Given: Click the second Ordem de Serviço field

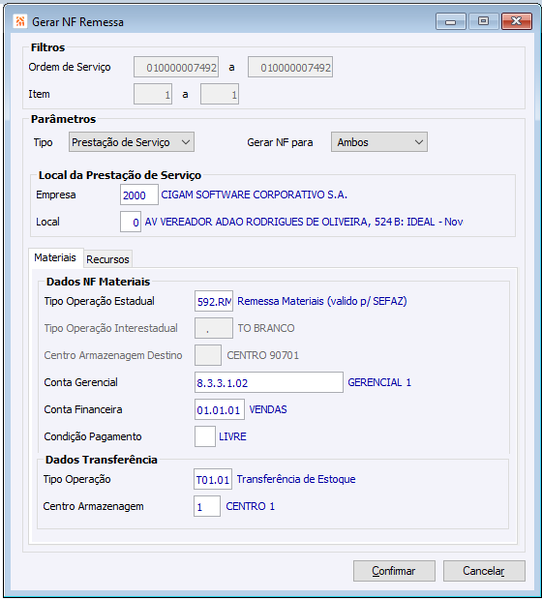Looking at the screenshot, I should point(290,67).
